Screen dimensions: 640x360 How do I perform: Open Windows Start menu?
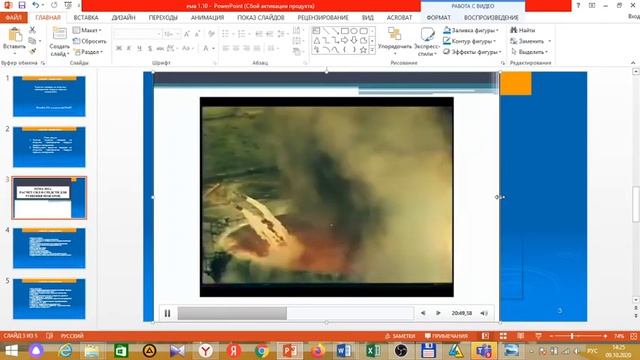[x=11, y=351]
